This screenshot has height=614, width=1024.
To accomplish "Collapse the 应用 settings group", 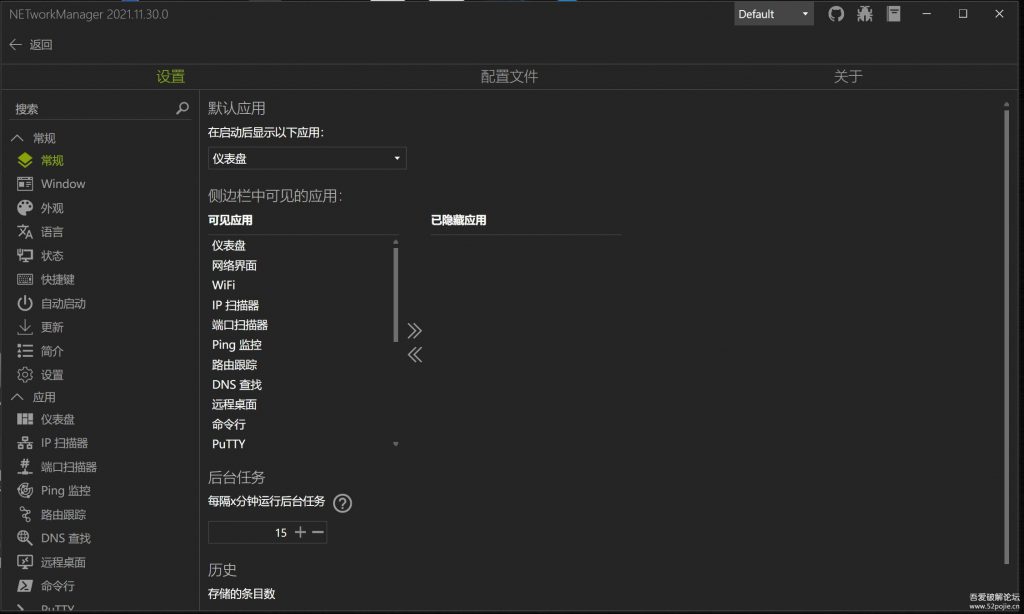I will (x=18, y=397).
